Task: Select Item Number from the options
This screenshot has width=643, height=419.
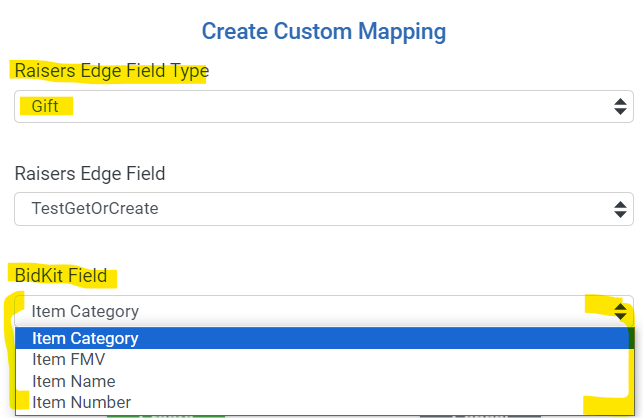Action: (80, 402)
